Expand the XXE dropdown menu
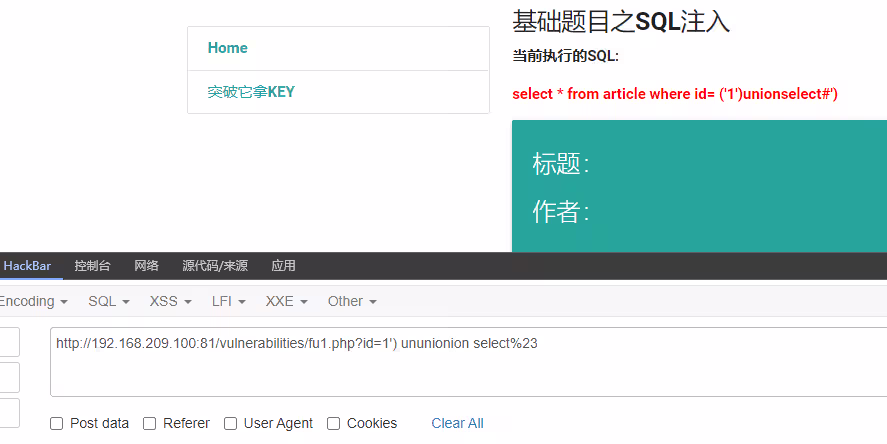 click(x=286, y=301)
